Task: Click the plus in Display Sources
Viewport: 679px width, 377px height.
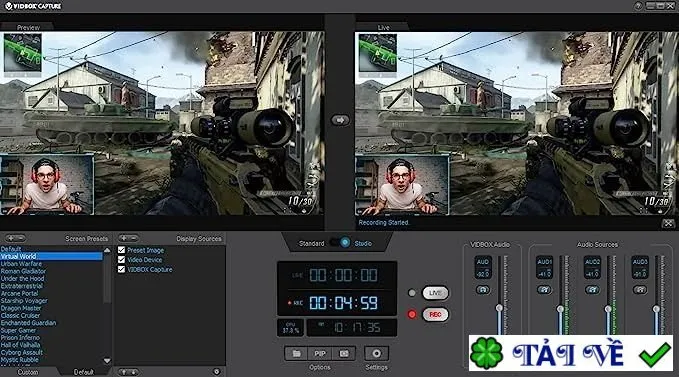Action: coord(123,238)
